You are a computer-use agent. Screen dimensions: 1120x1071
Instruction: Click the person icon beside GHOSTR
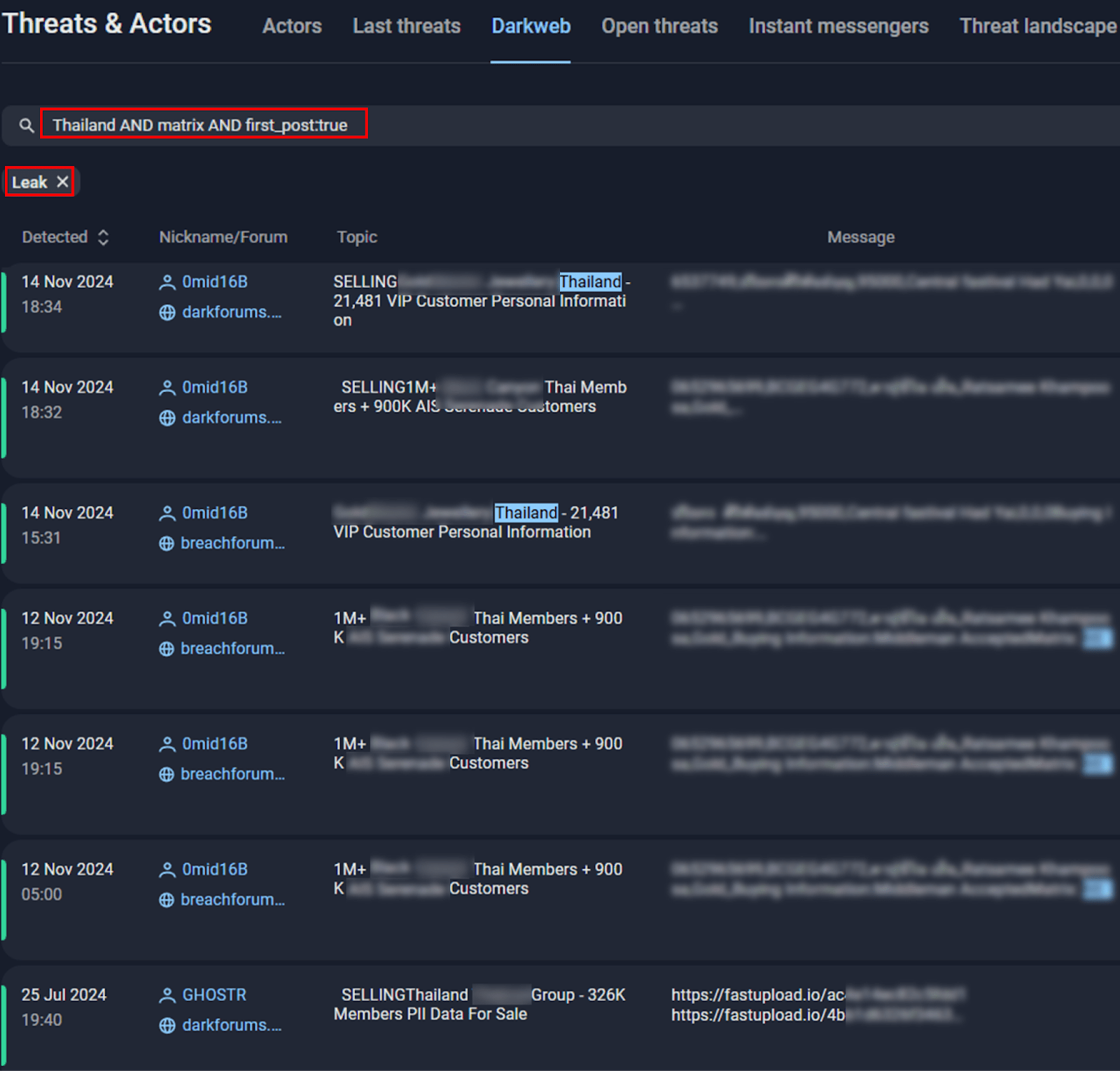(x=167, y=995)
